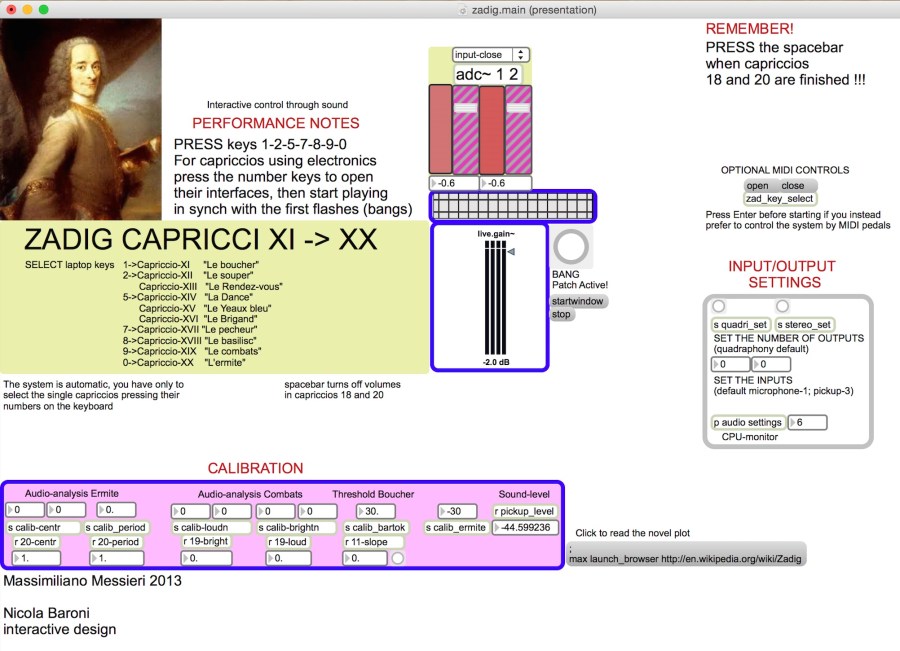Click the startwindow message
900x651 pixels.
click(579, 301)
